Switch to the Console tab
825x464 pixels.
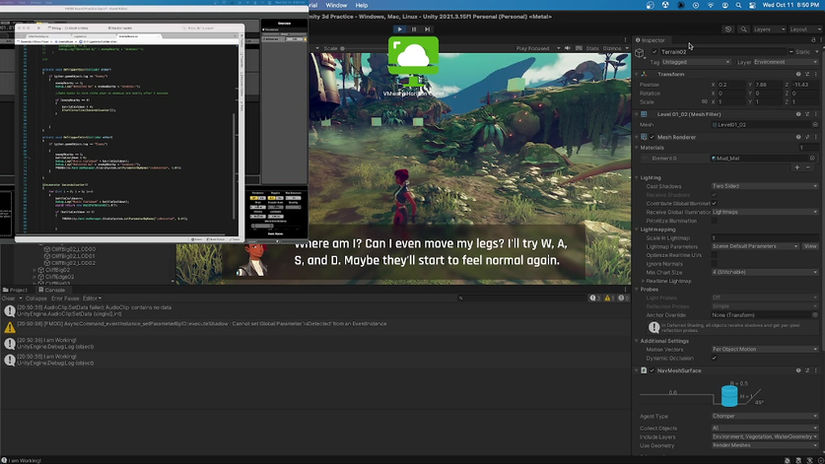[x=52, y=290]
